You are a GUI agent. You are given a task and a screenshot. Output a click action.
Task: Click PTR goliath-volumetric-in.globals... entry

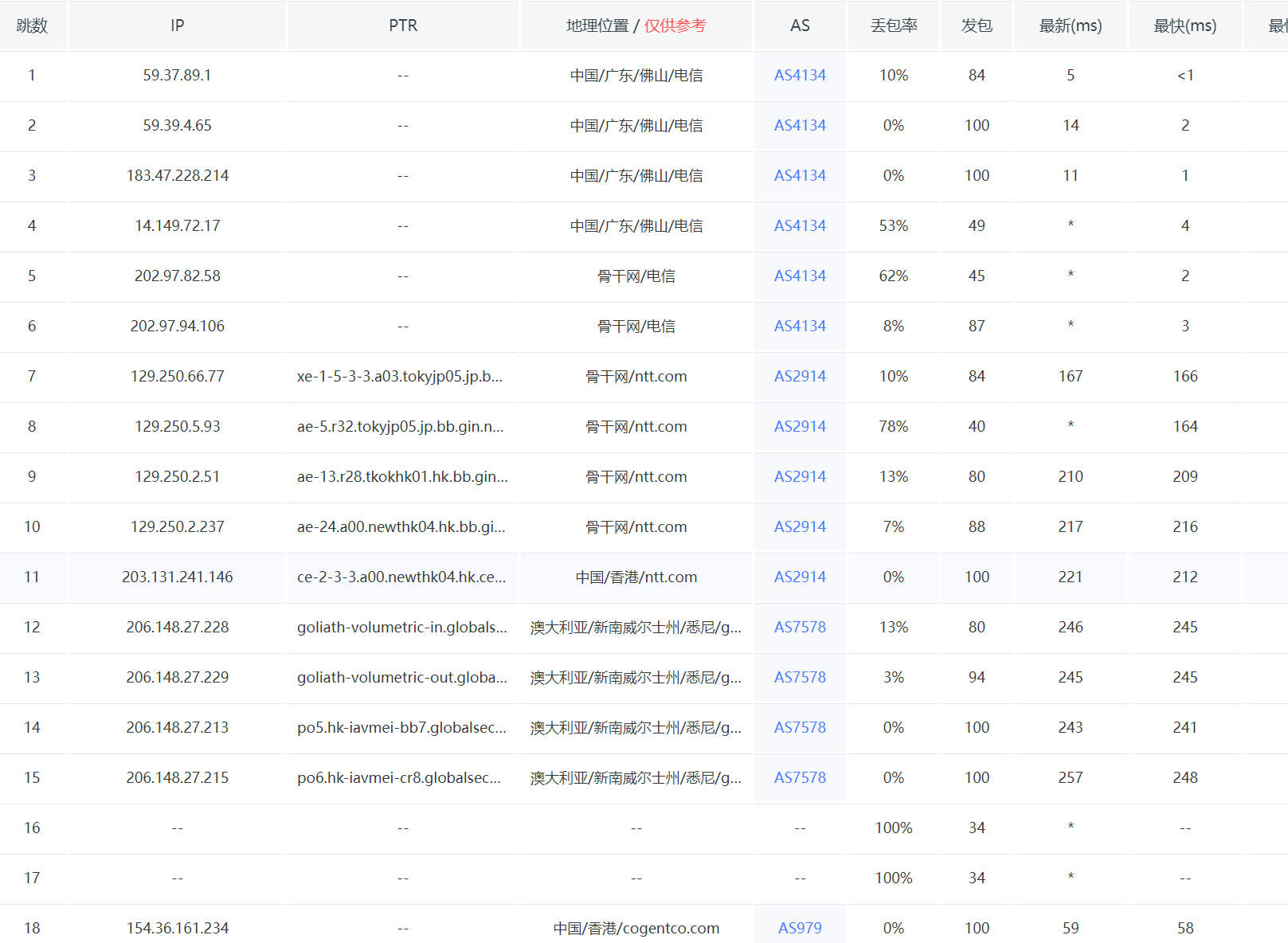[402, 628]
